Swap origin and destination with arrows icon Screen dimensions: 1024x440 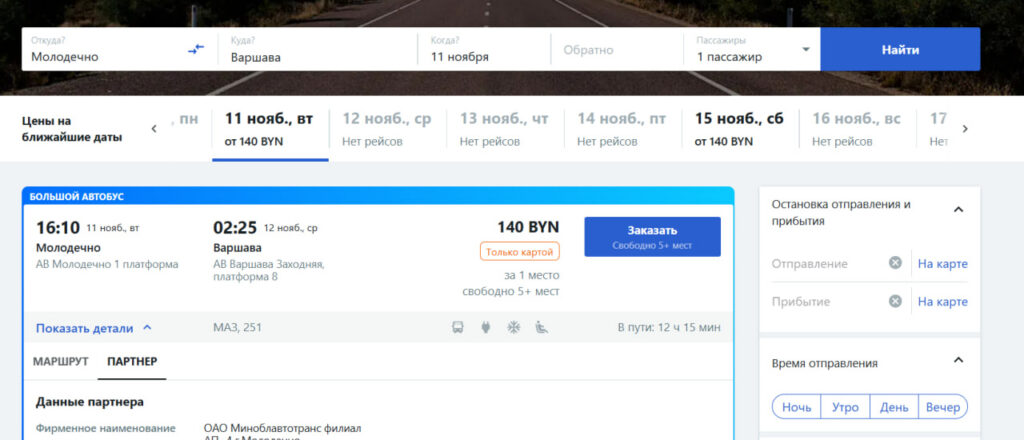[196, 49]
